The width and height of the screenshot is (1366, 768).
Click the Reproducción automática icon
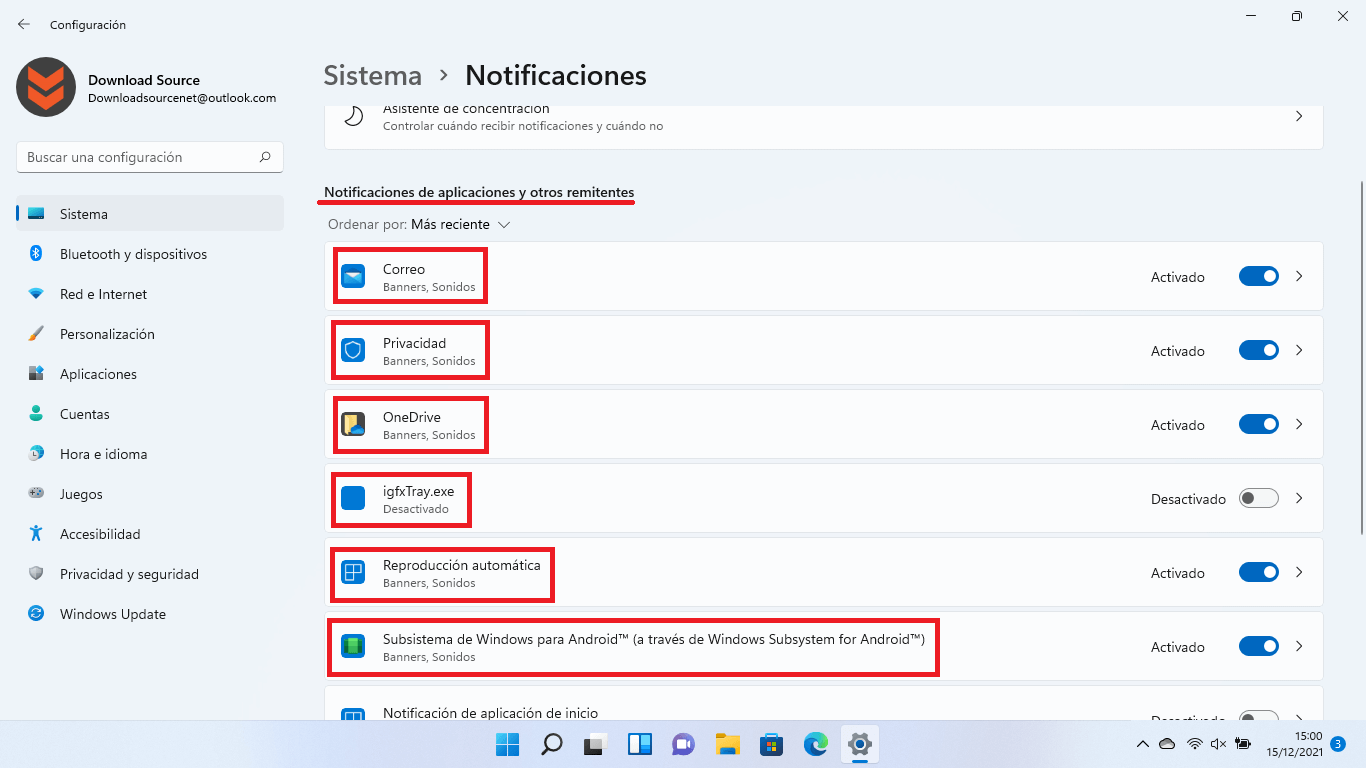(x=352, y=573)
